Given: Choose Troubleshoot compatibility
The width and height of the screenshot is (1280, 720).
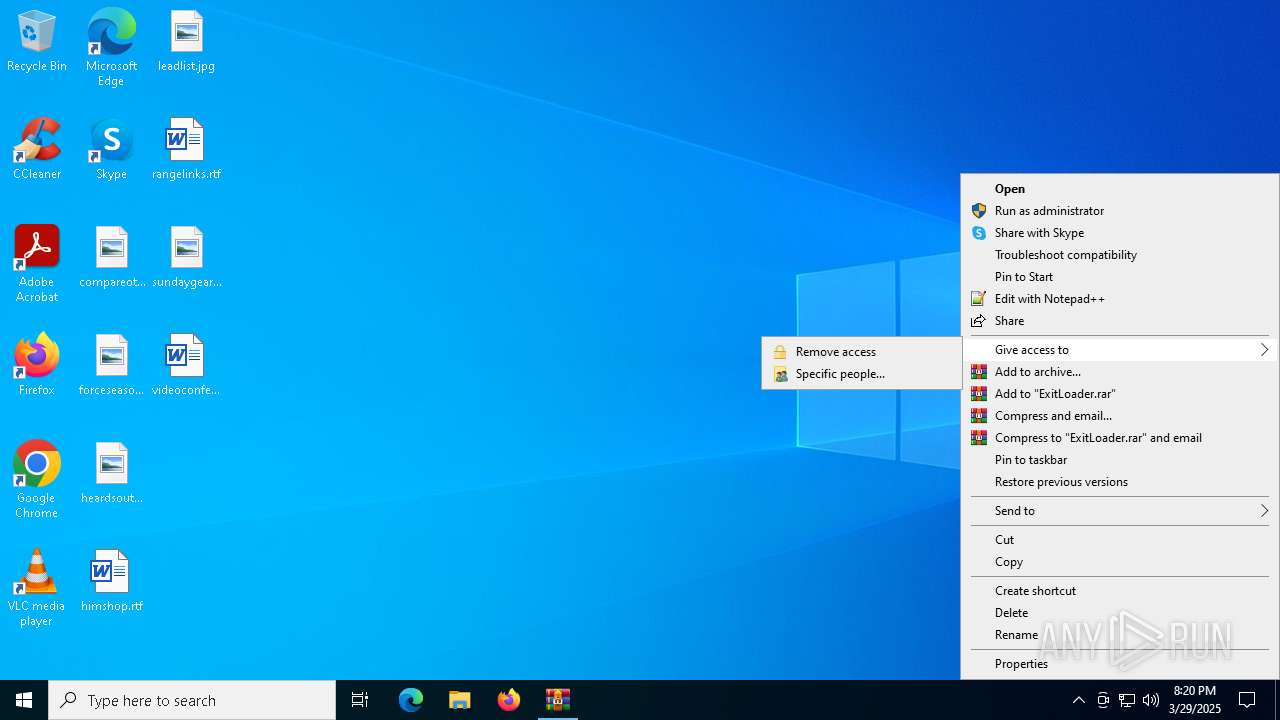Looking at the screenshot, I should point(1119,255).
